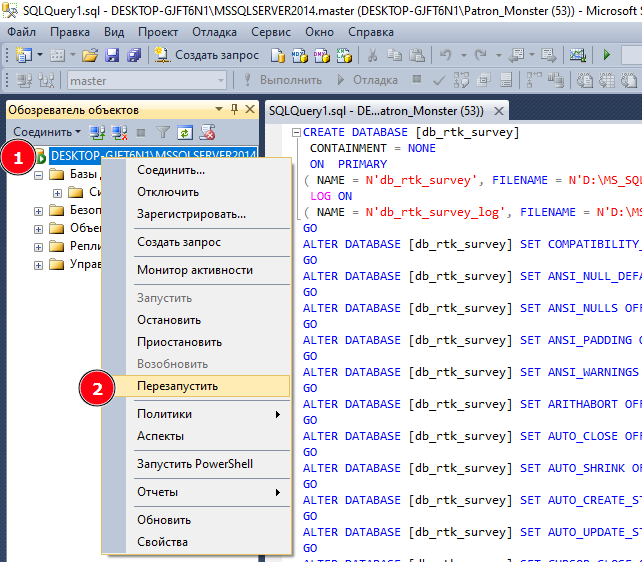The height and width of the screenshot is (562, 642).
Task: Click the MDX query icon
Action: [x=300, y=55]
